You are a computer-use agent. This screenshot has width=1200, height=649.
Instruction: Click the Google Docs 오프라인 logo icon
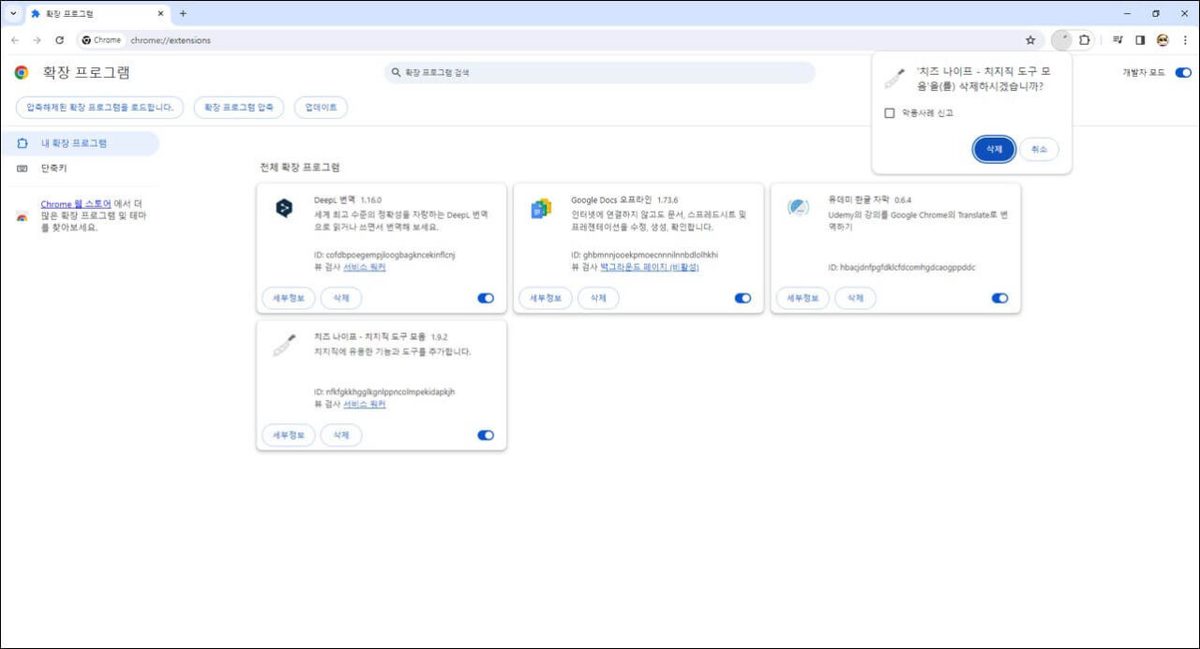coord(541,208)
